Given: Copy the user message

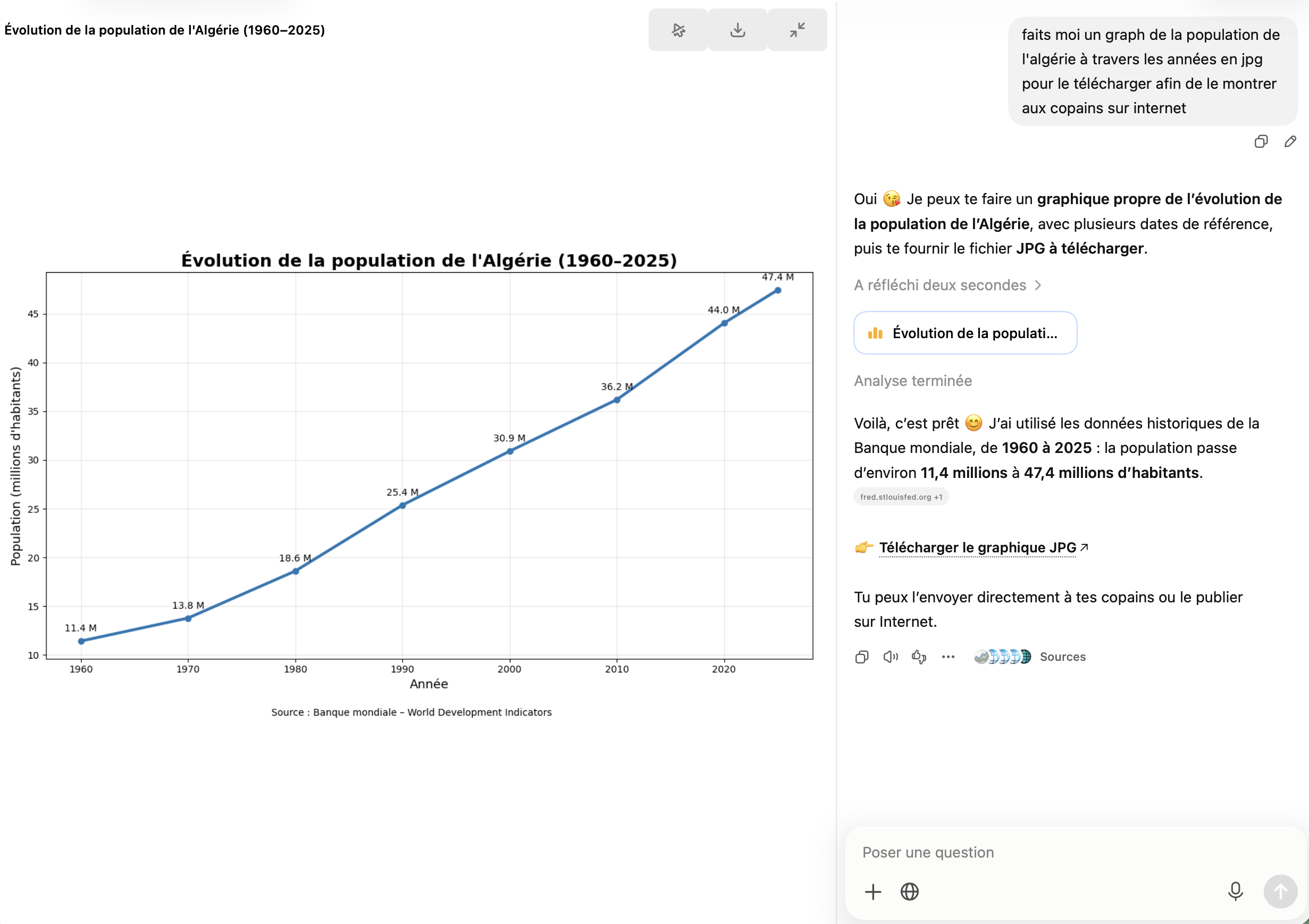Looking at the screenshot, I should 1261,141.
